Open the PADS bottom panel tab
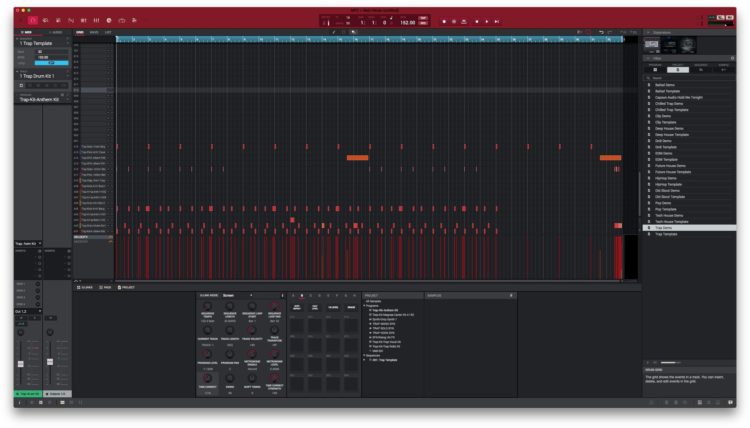Viewport: 750px width, 428px height. (105, 287)
